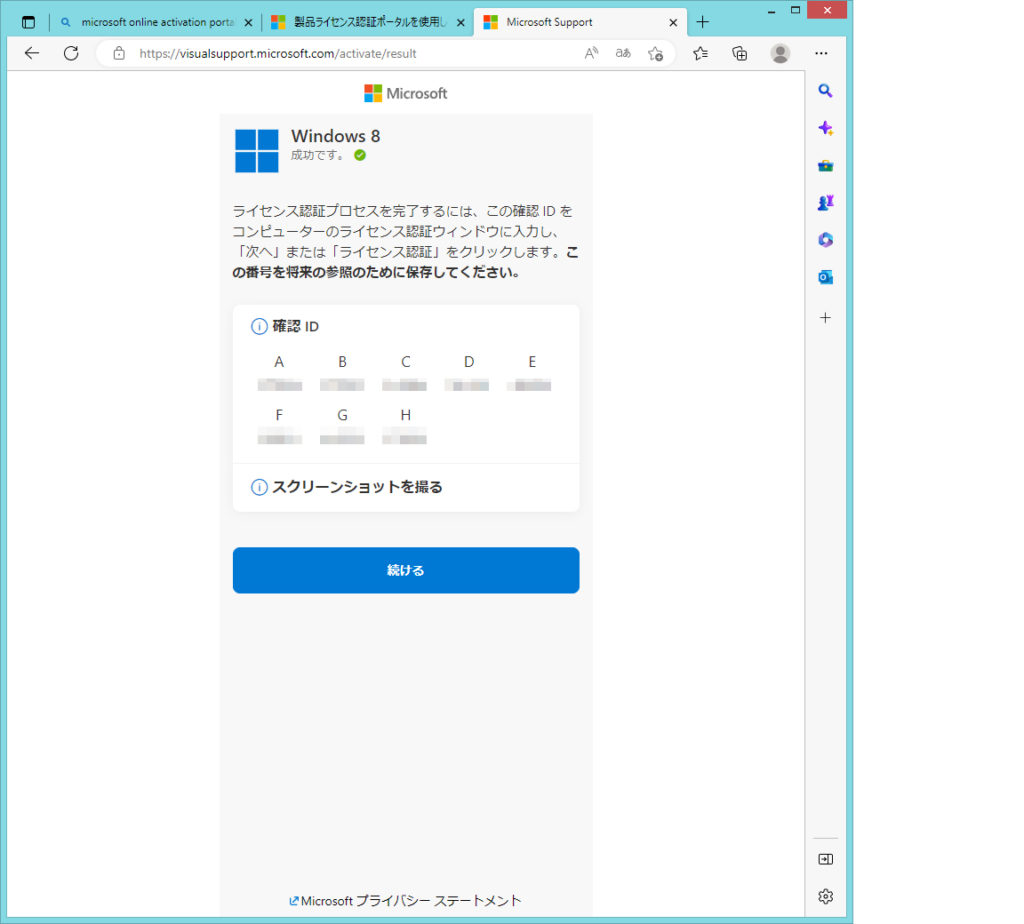
Task: Open the Games chess icon in sidebar
Action: (825, 203)
